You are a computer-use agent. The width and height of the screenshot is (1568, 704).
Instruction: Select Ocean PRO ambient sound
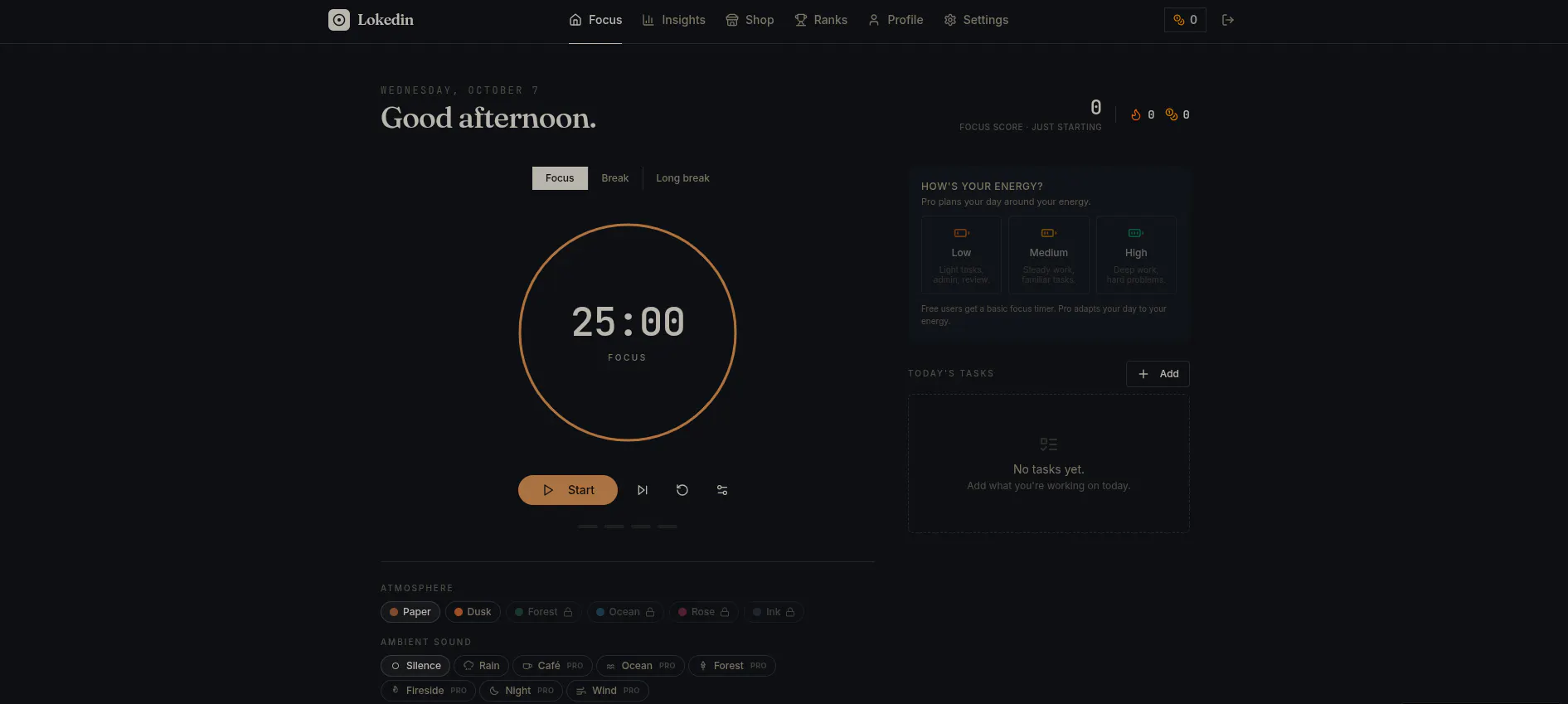pos(640,666)
